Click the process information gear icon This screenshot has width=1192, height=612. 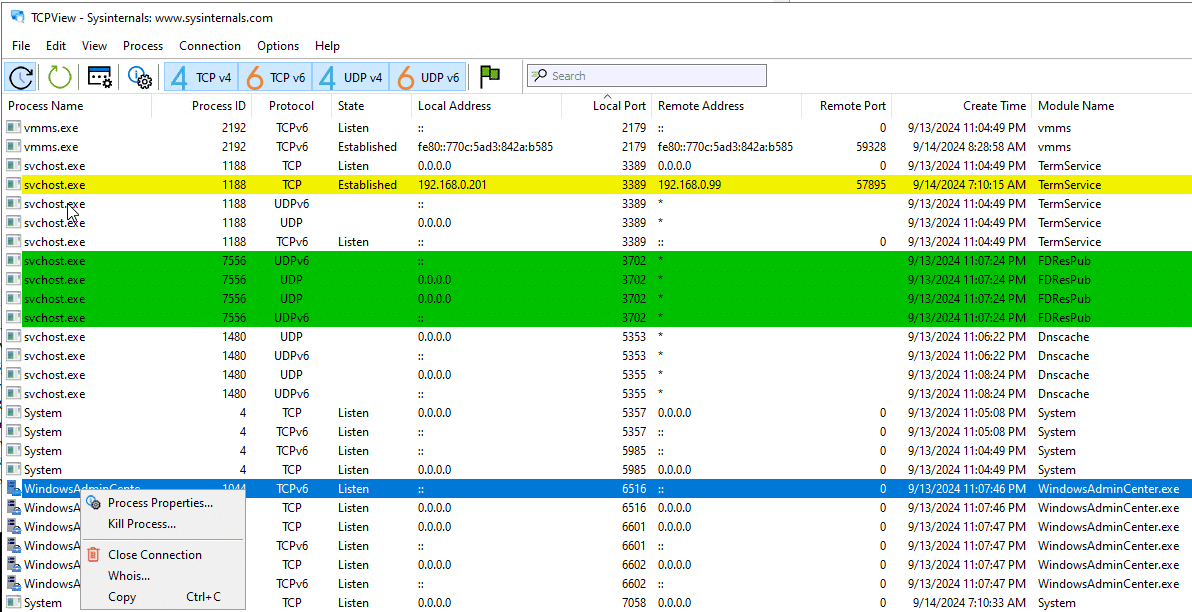click(x=139, y=76)
